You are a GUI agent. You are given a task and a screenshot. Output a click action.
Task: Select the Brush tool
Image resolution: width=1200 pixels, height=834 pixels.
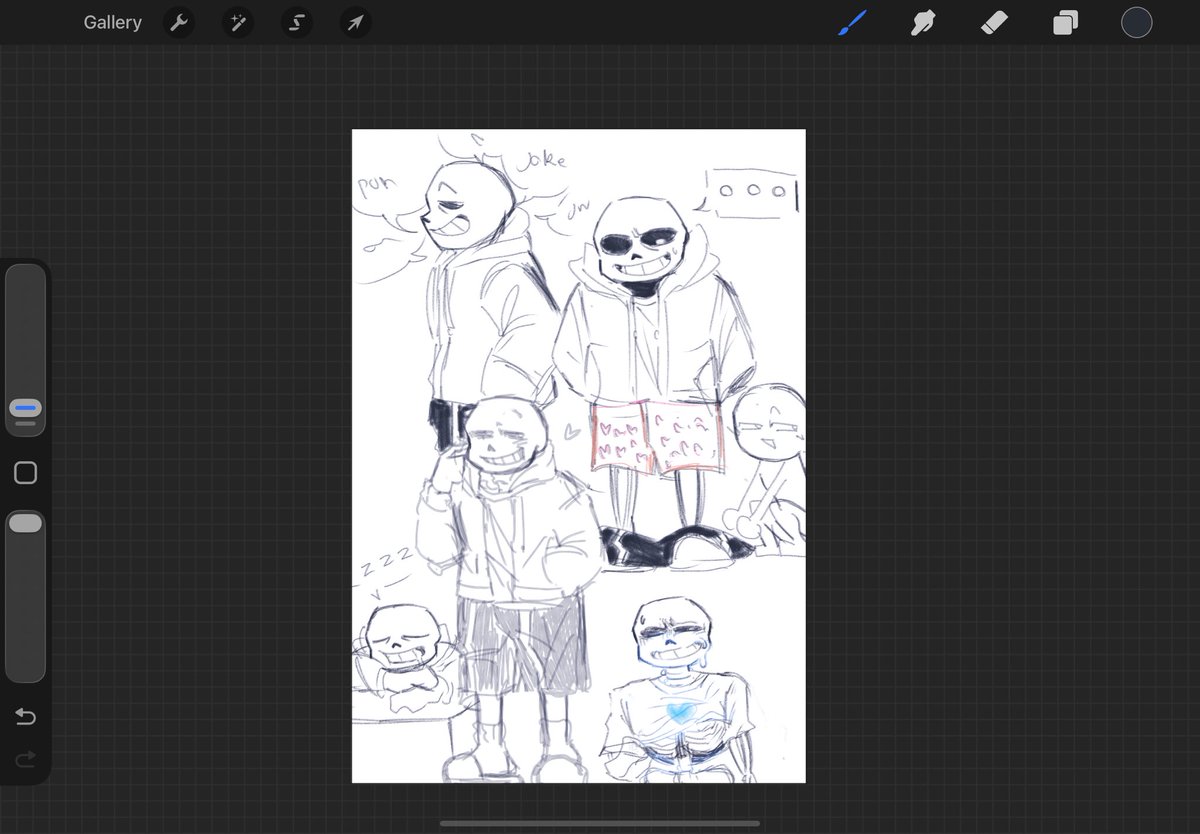pyautogui.click(x=852, y=22)
